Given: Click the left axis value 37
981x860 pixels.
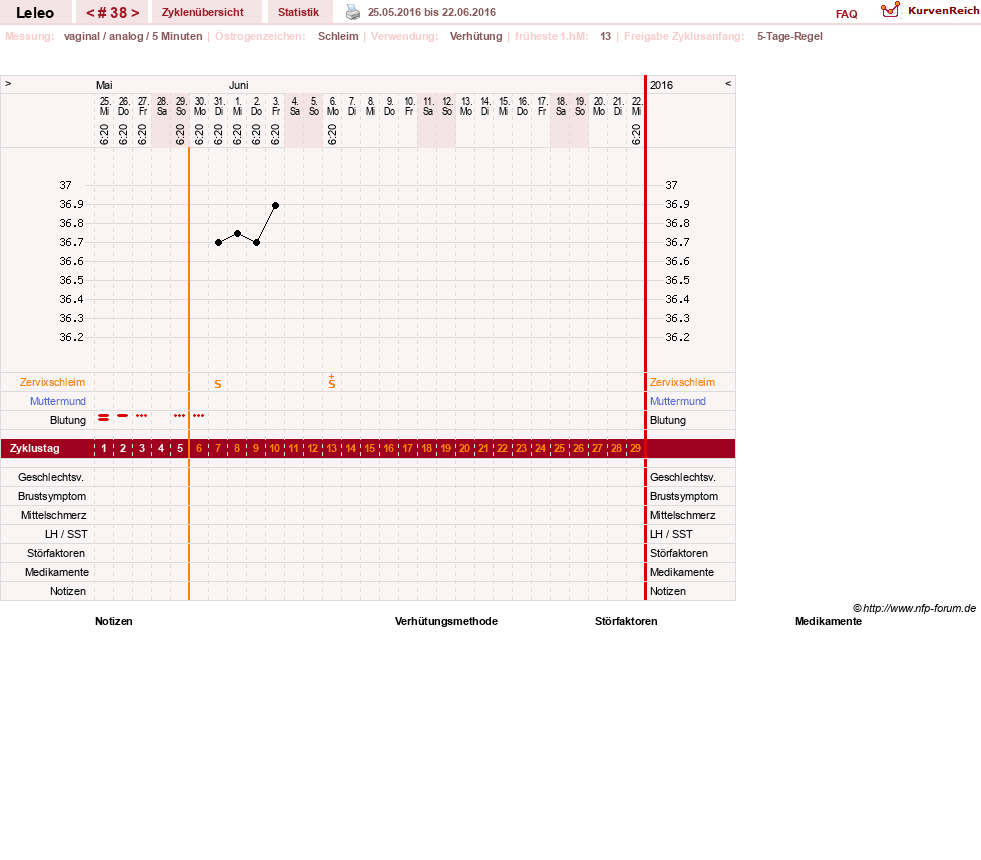Looking at the screenshot, I should point(65,185).
